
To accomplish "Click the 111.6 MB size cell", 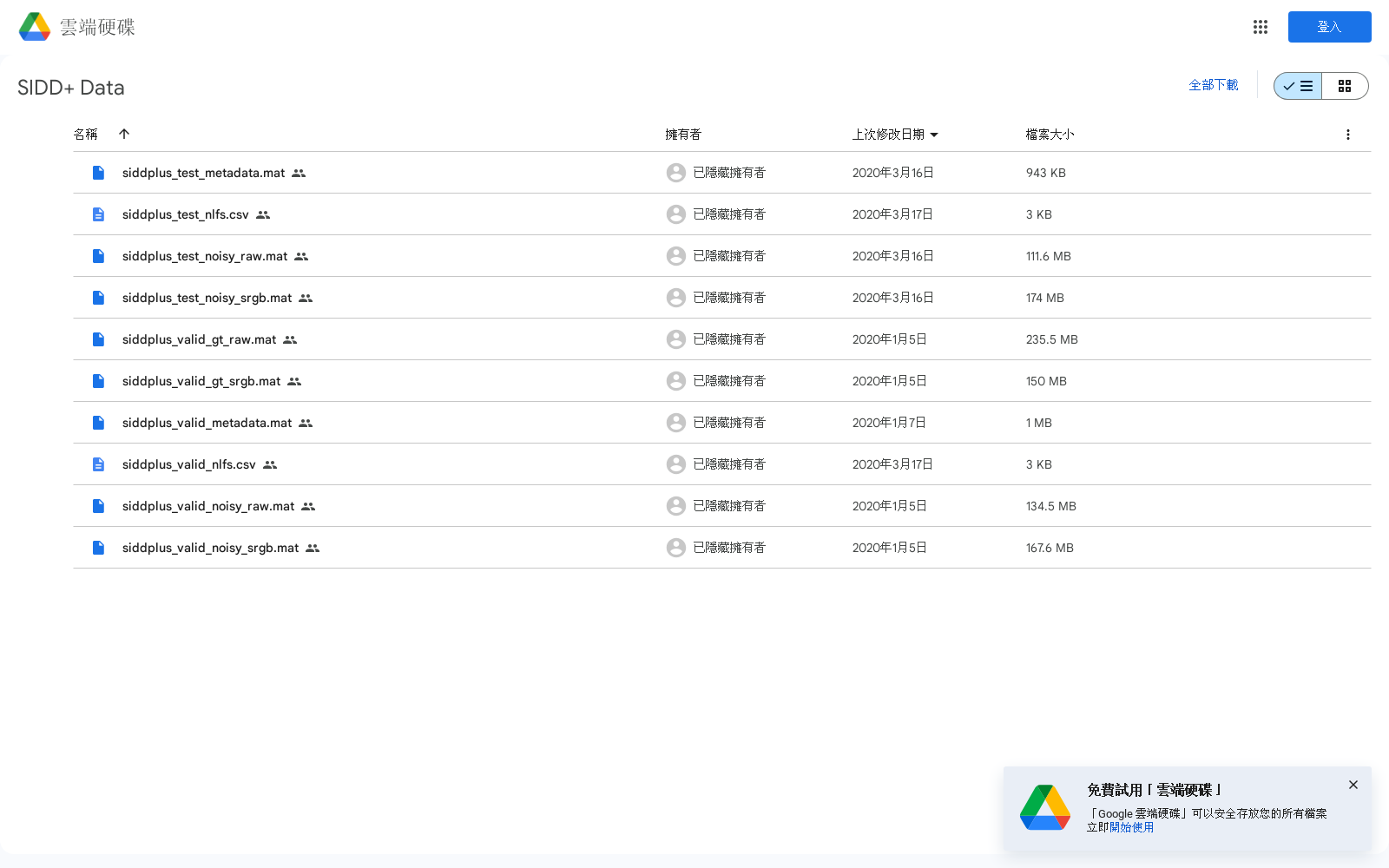I will click(x=1049, y=256).
